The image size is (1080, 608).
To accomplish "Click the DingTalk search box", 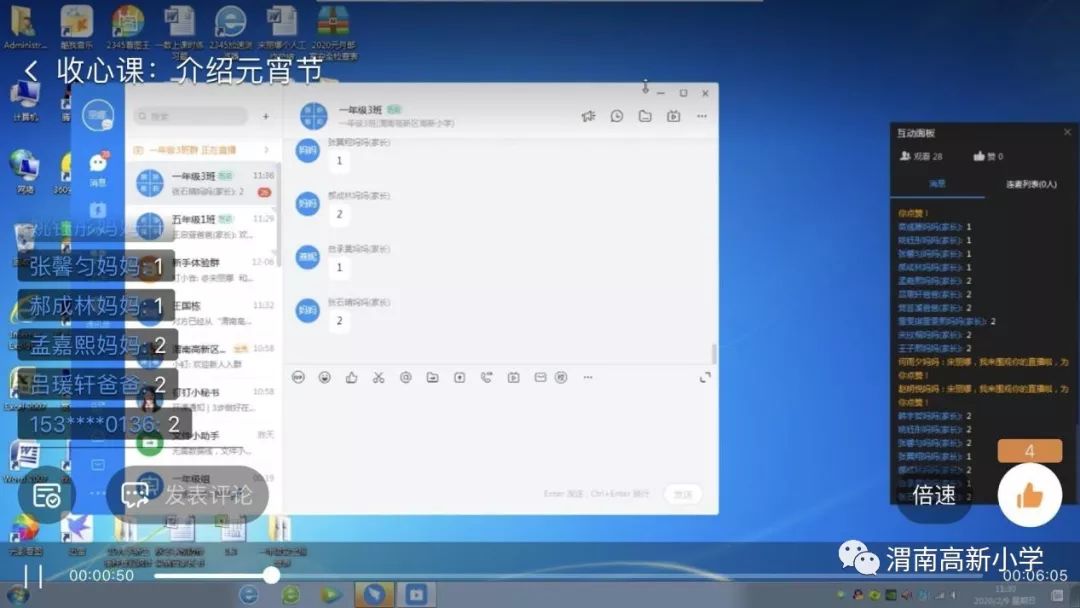I will pos(191,116).
